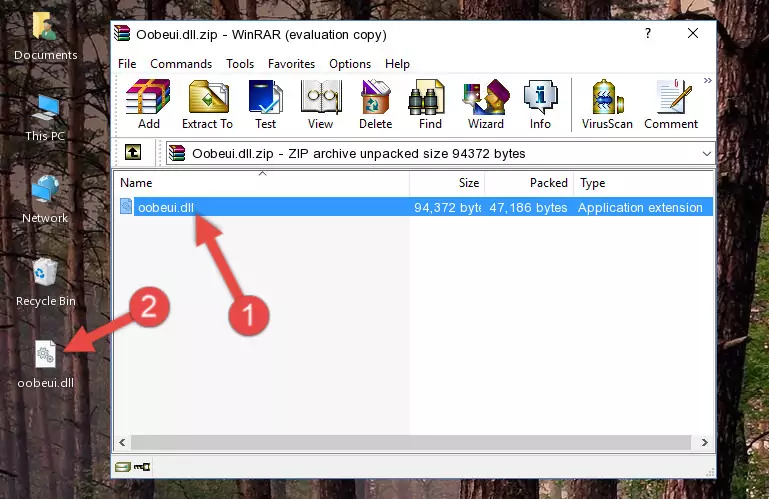769x499 pixels.
Task: Click the Delete toolbar icon
Action: pos(376,105)
